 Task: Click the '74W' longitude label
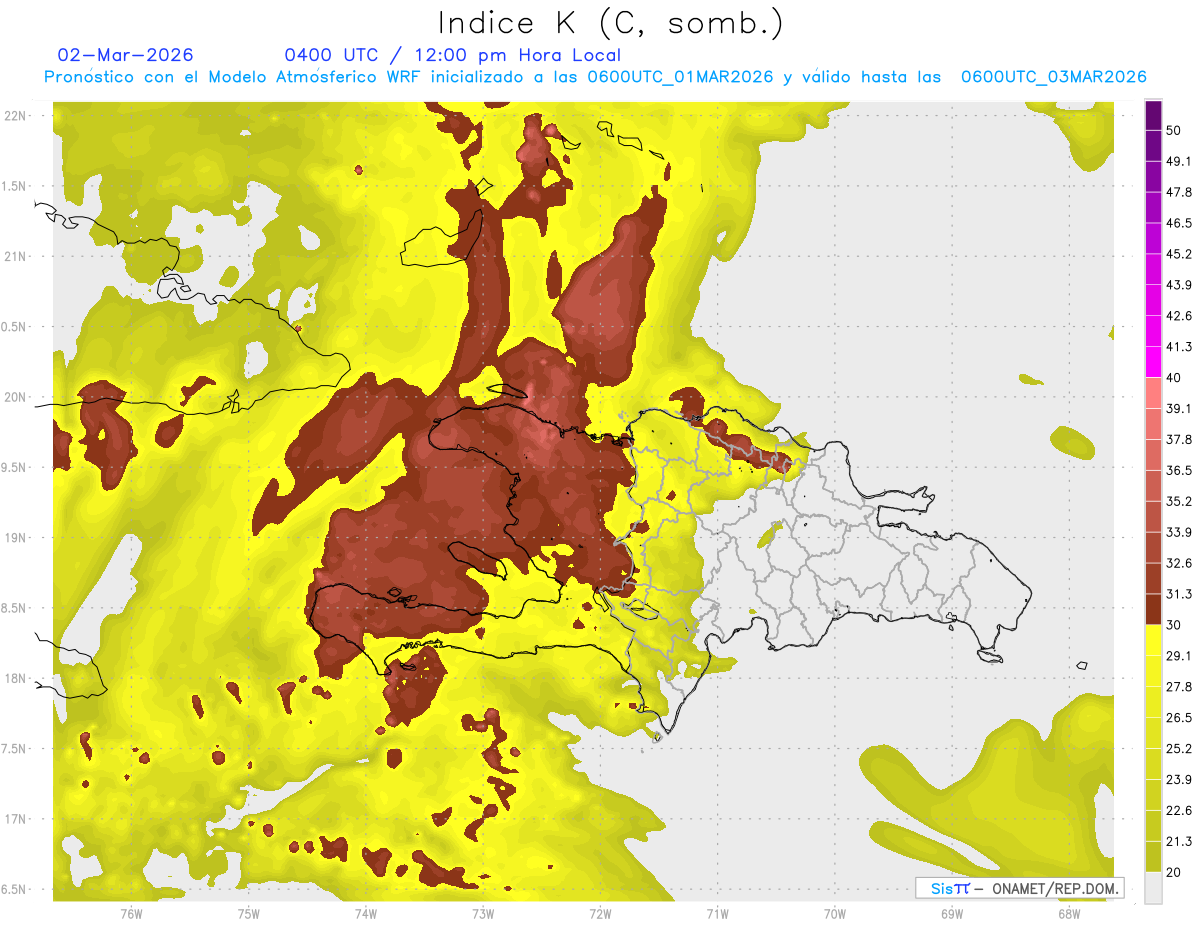click(365, 913)
